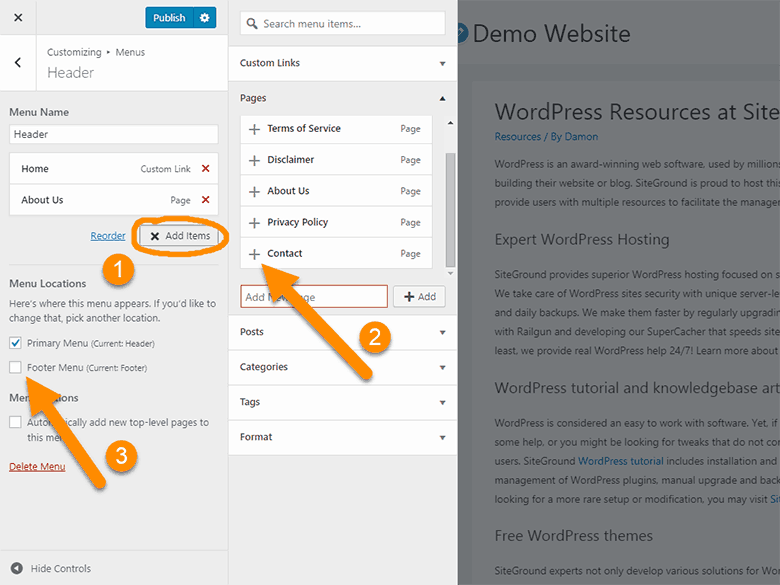Check the auto add top-level pages option
This screenshot has width=780, height=585.
pos(15,422)
